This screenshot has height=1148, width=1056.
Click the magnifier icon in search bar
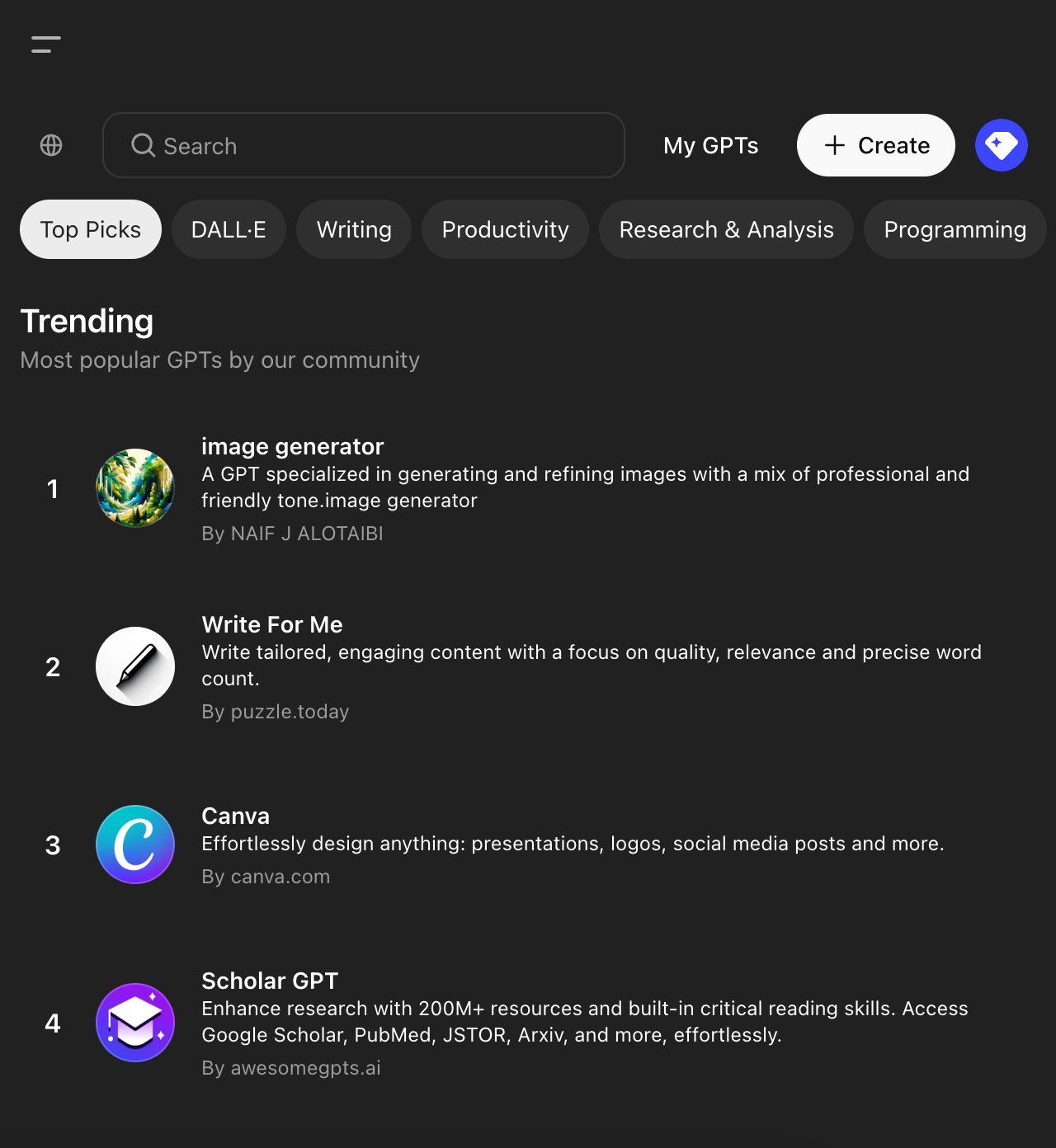click(144, 145)
